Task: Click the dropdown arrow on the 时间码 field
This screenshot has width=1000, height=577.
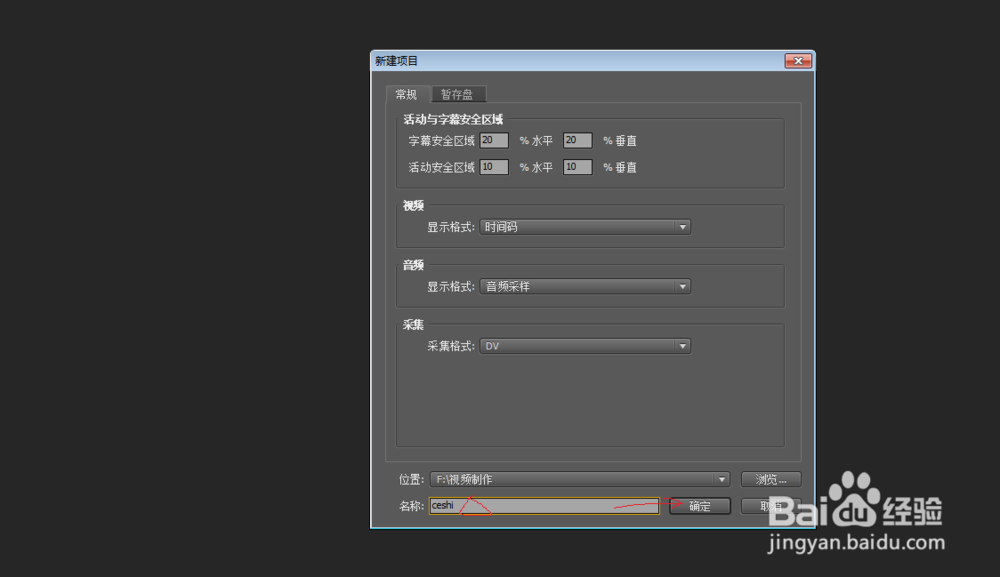Action: click(683, 227)
